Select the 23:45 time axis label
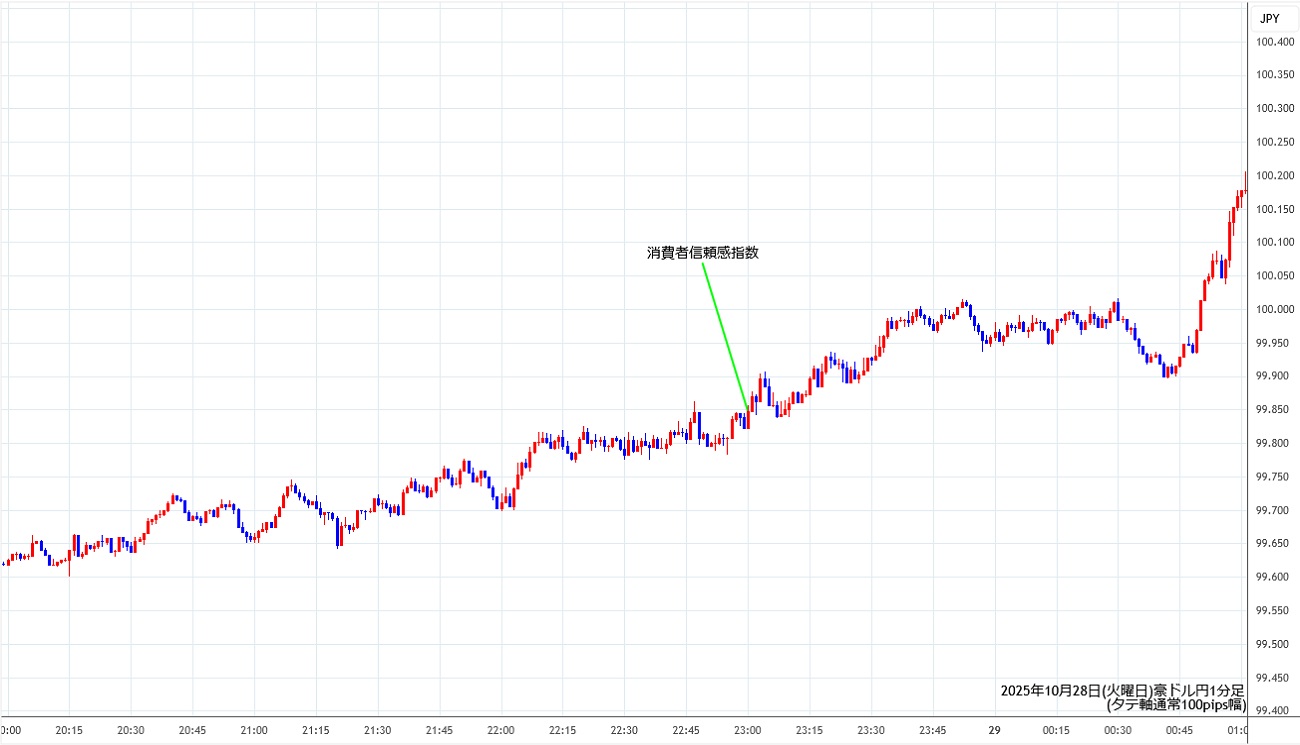Screen dimensions: 1300x745 tap(933, 730)
